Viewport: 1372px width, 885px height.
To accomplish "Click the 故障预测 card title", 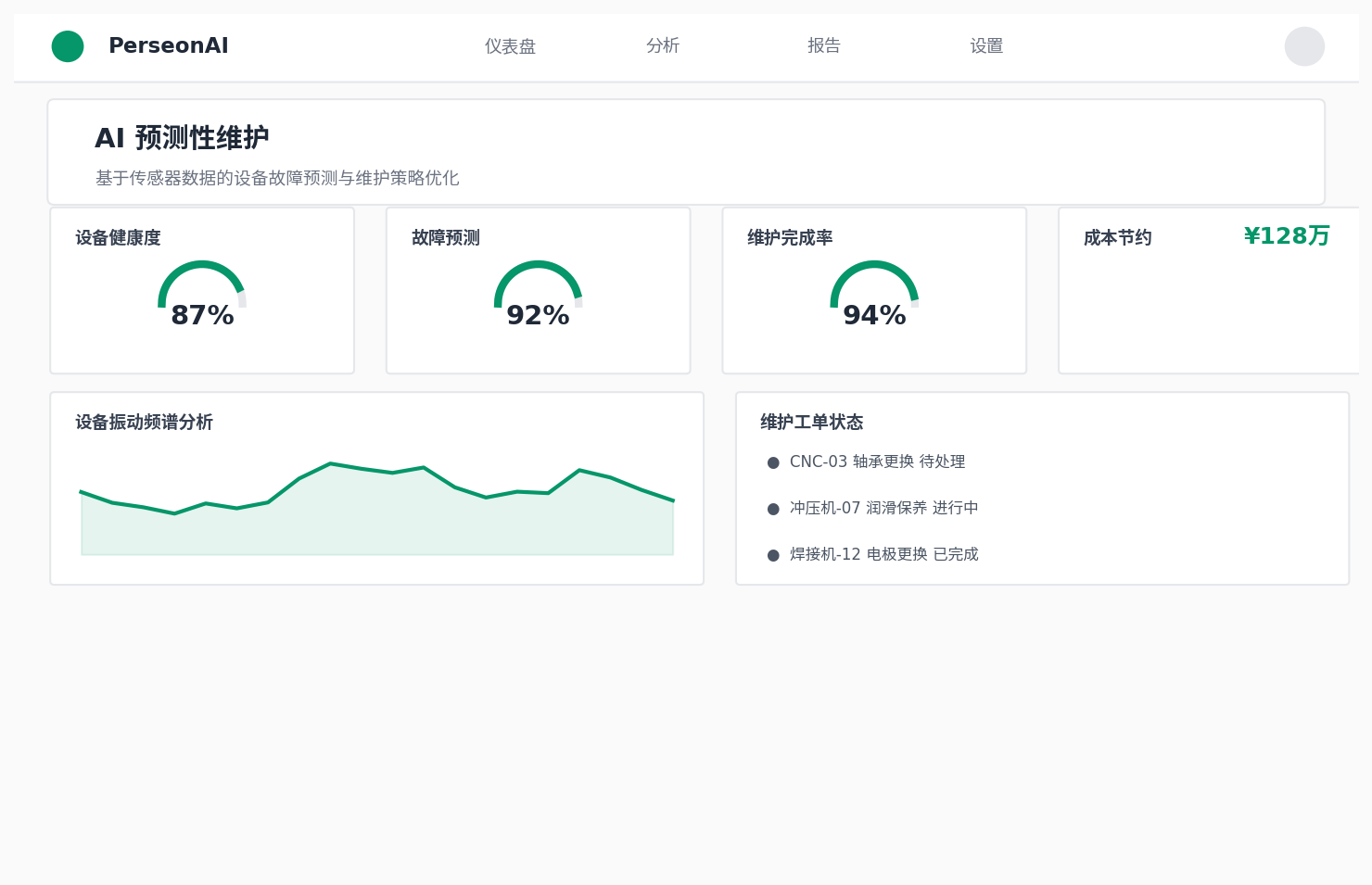I will pos(446,238).
